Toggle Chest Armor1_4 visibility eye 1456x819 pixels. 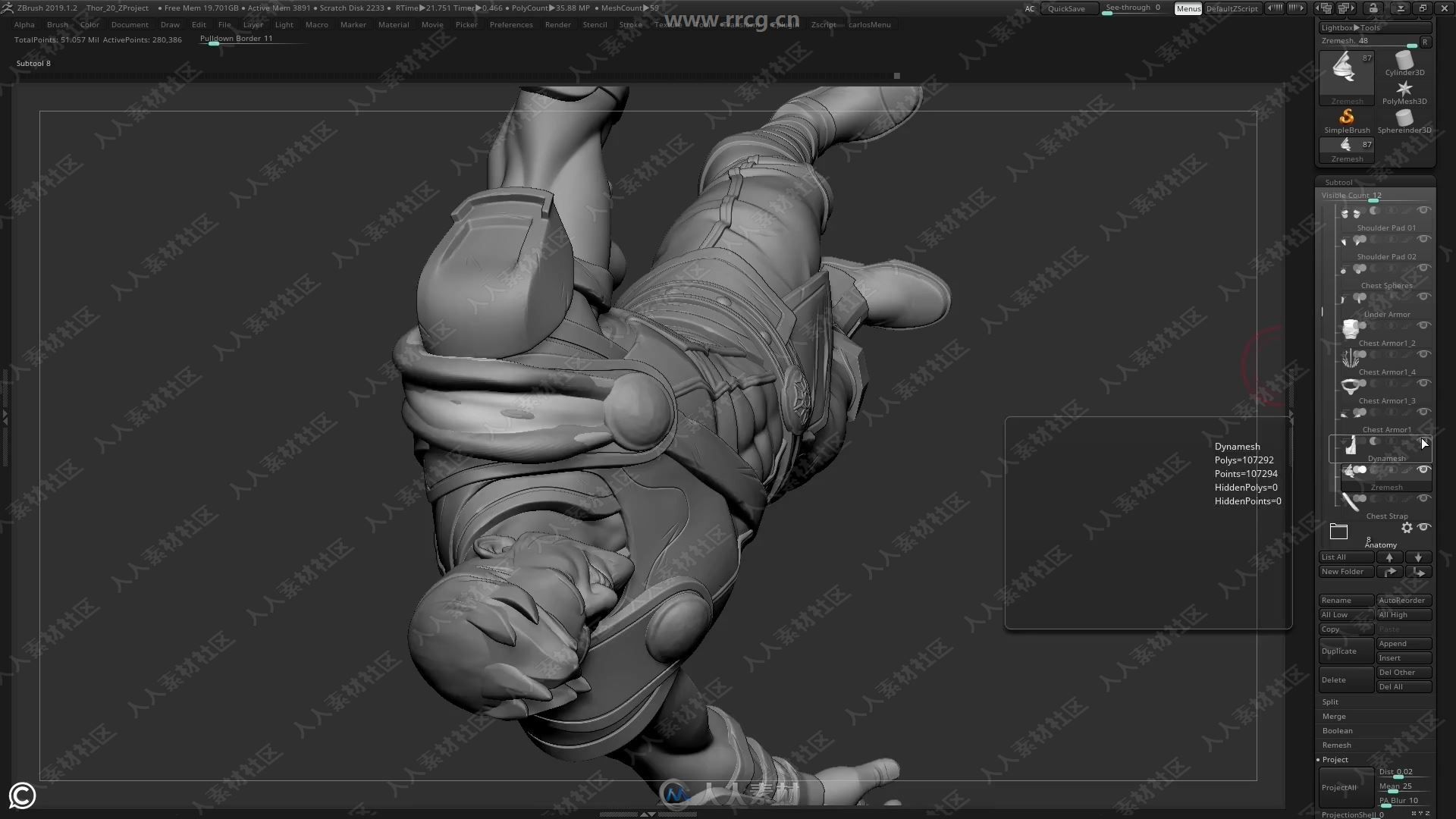[x=1423, y=355]
